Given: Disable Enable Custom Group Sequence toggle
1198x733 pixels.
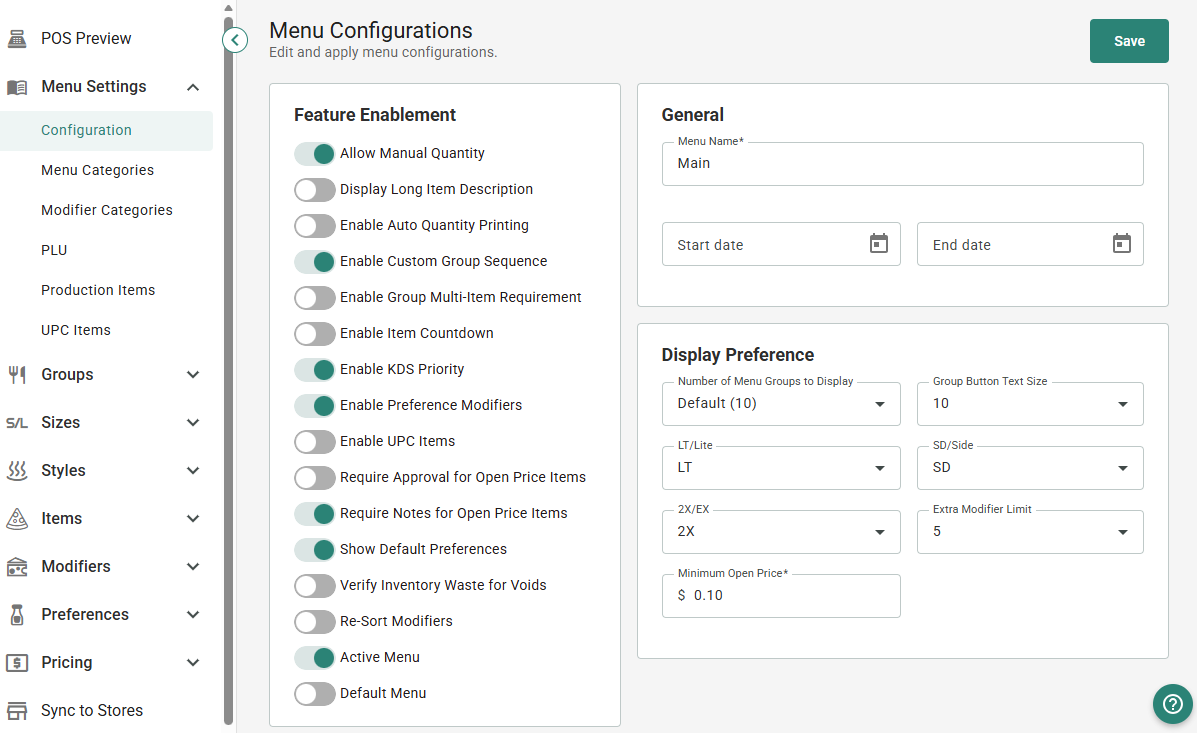Looking at the screenshot, I should coord(315,261).
